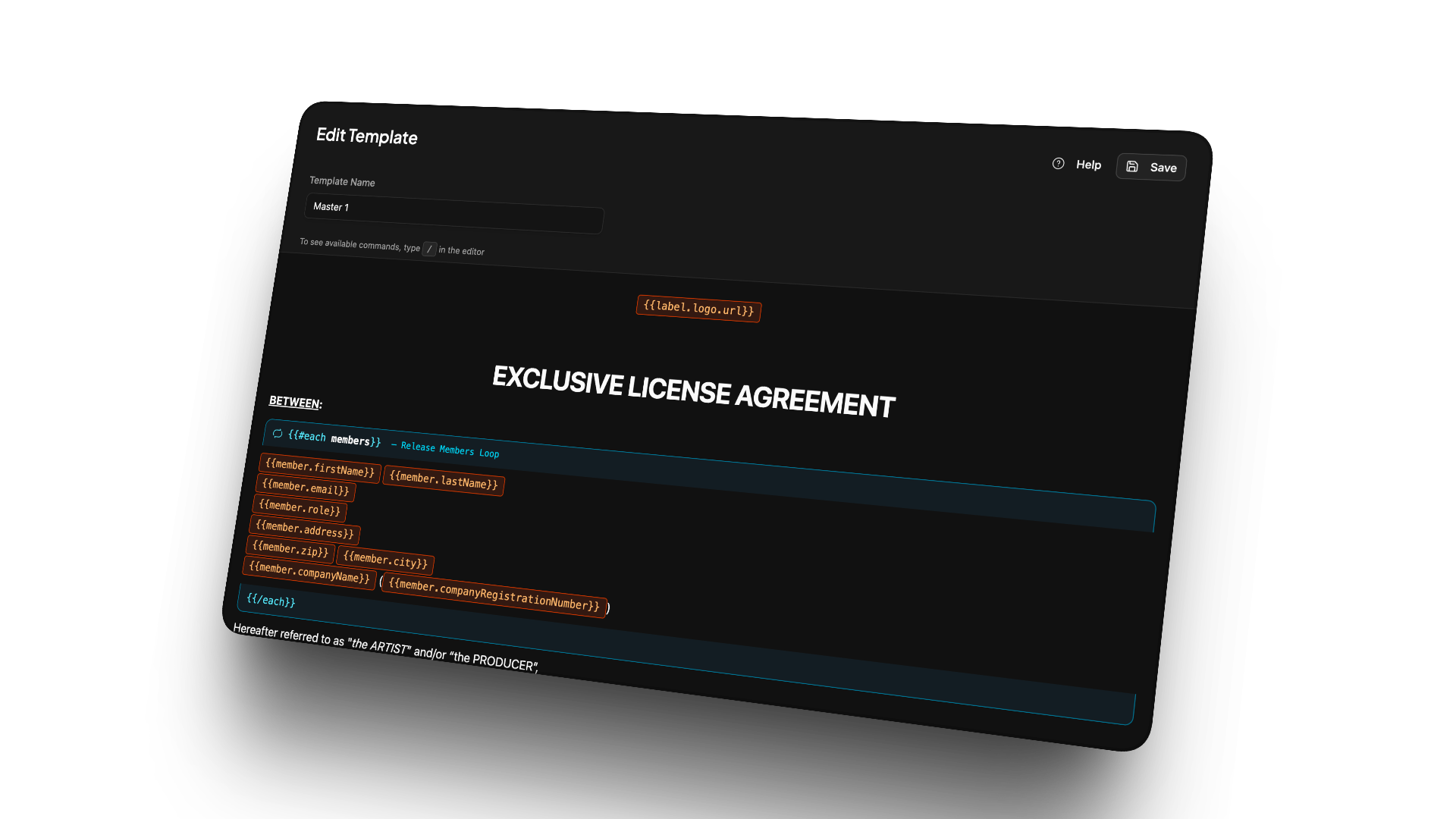The height and width of the screenshot is (819, 1456).
Task: Select the {{member.zip}} token
Action: click(290, 549)
